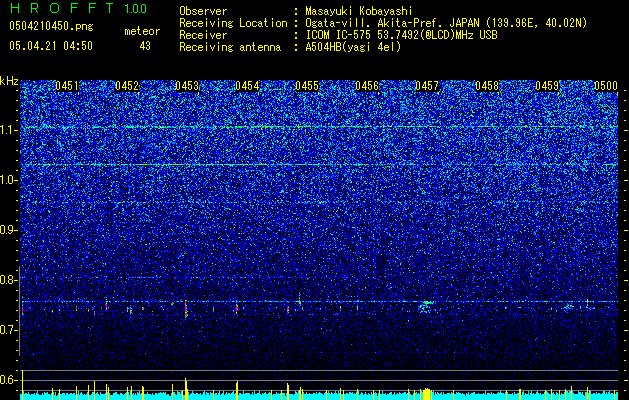Select the filename 0504210450.png

pos(51,26)
